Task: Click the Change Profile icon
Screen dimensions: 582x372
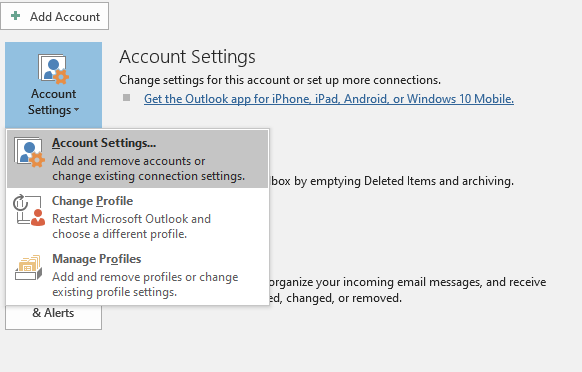Action: point(29,210)
